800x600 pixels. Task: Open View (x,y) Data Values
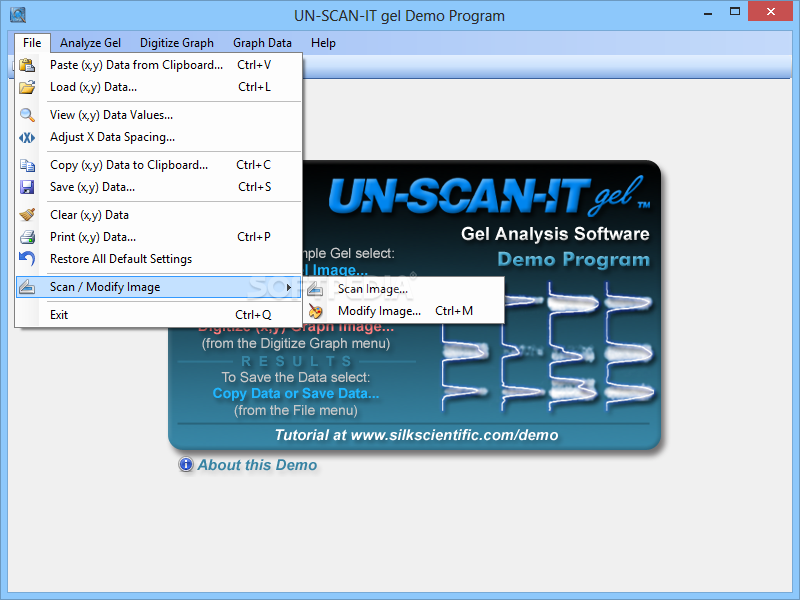[x=159, y=115]
